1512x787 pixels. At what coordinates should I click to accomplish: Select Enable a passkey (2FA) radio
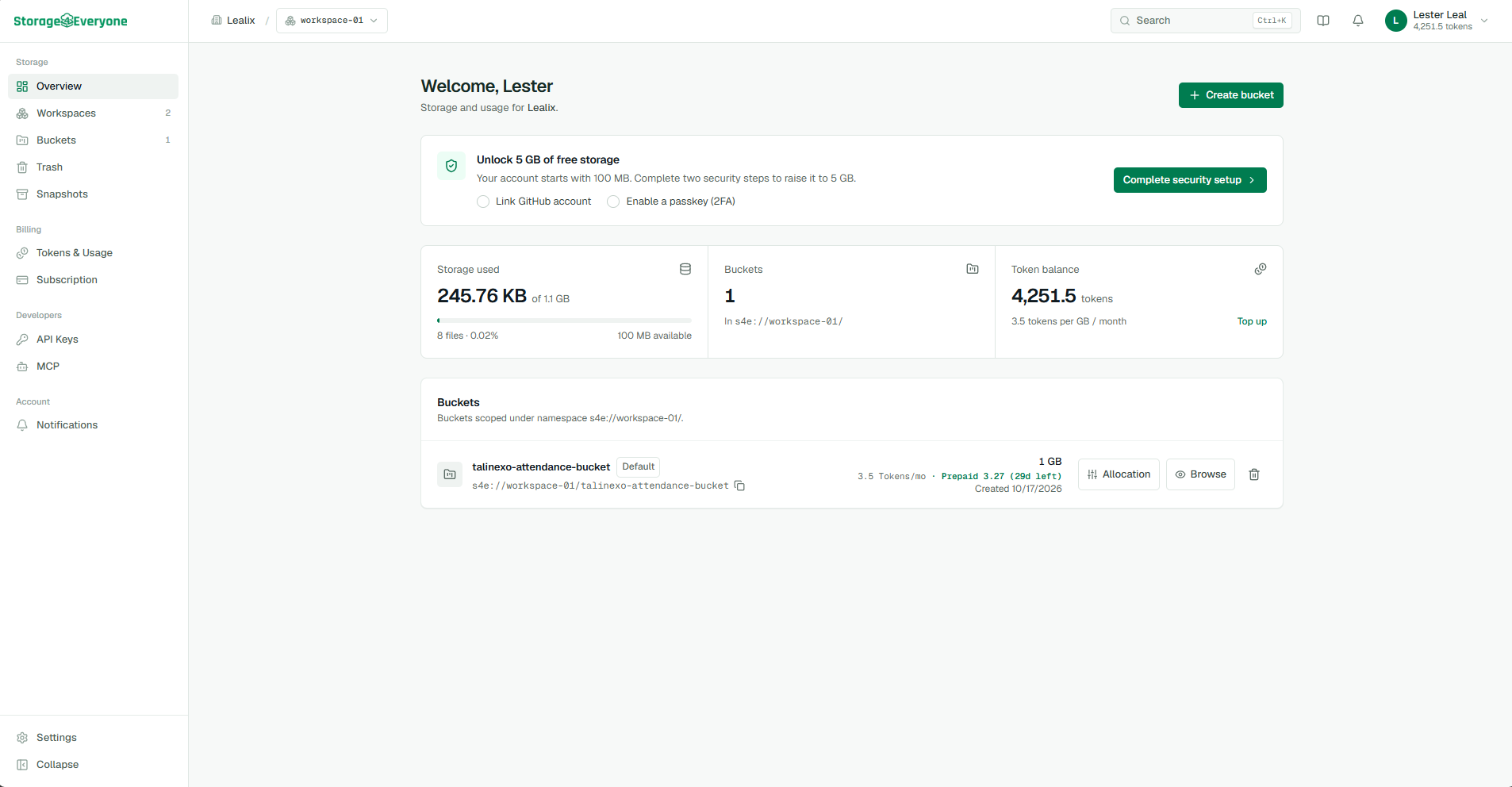(x=613, y=202)
